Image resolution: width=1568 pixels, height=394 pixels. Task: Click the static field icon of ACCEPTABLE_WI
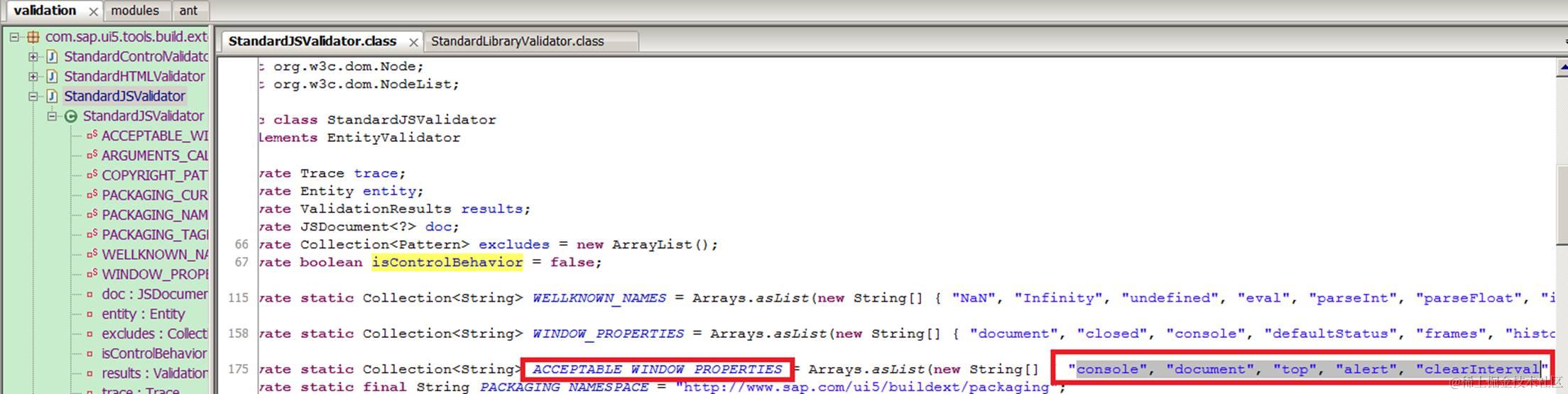[92, 135]
